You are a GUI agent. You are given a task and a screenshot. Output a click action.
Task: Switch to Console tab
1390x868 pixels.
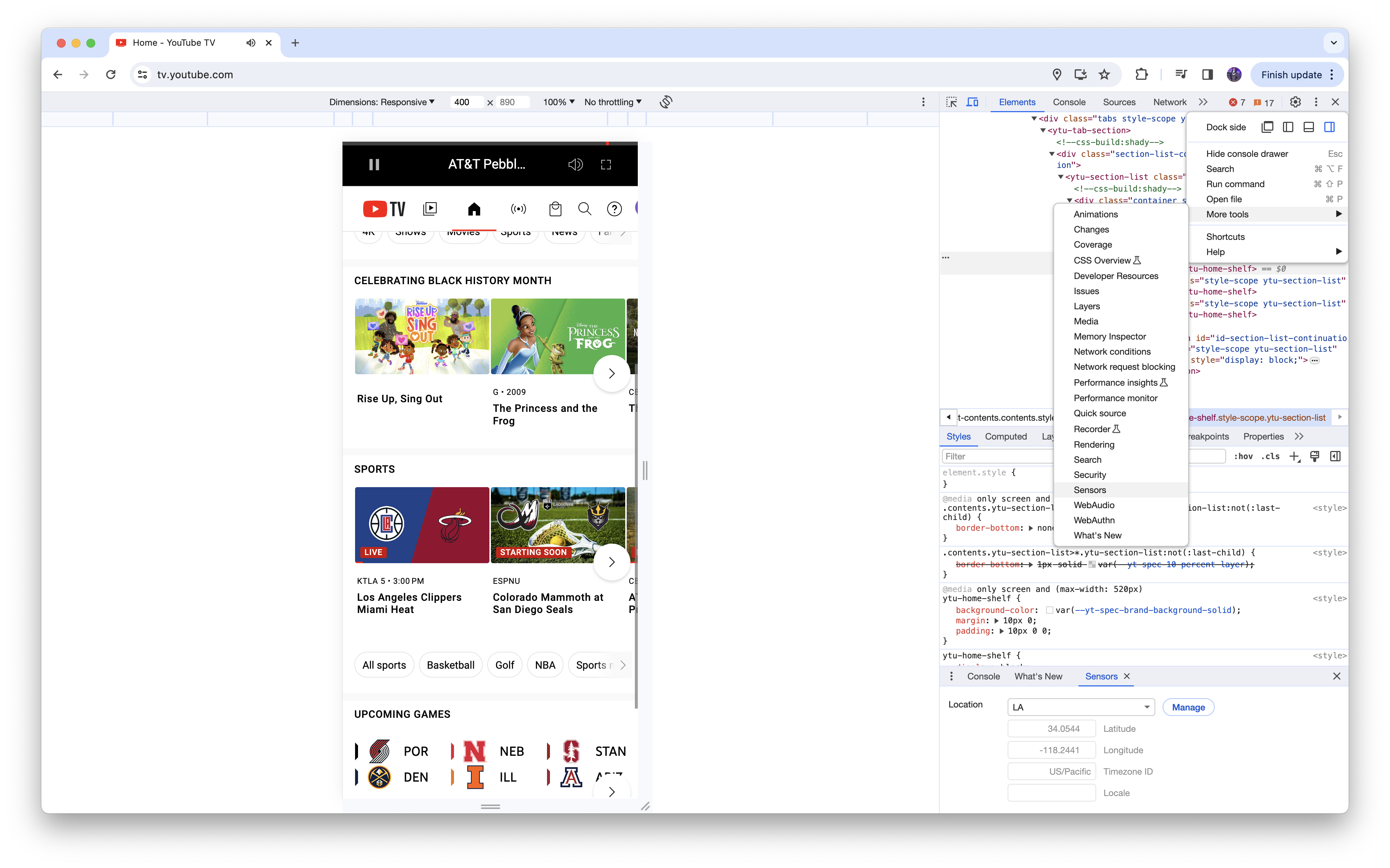[1069, 102]
